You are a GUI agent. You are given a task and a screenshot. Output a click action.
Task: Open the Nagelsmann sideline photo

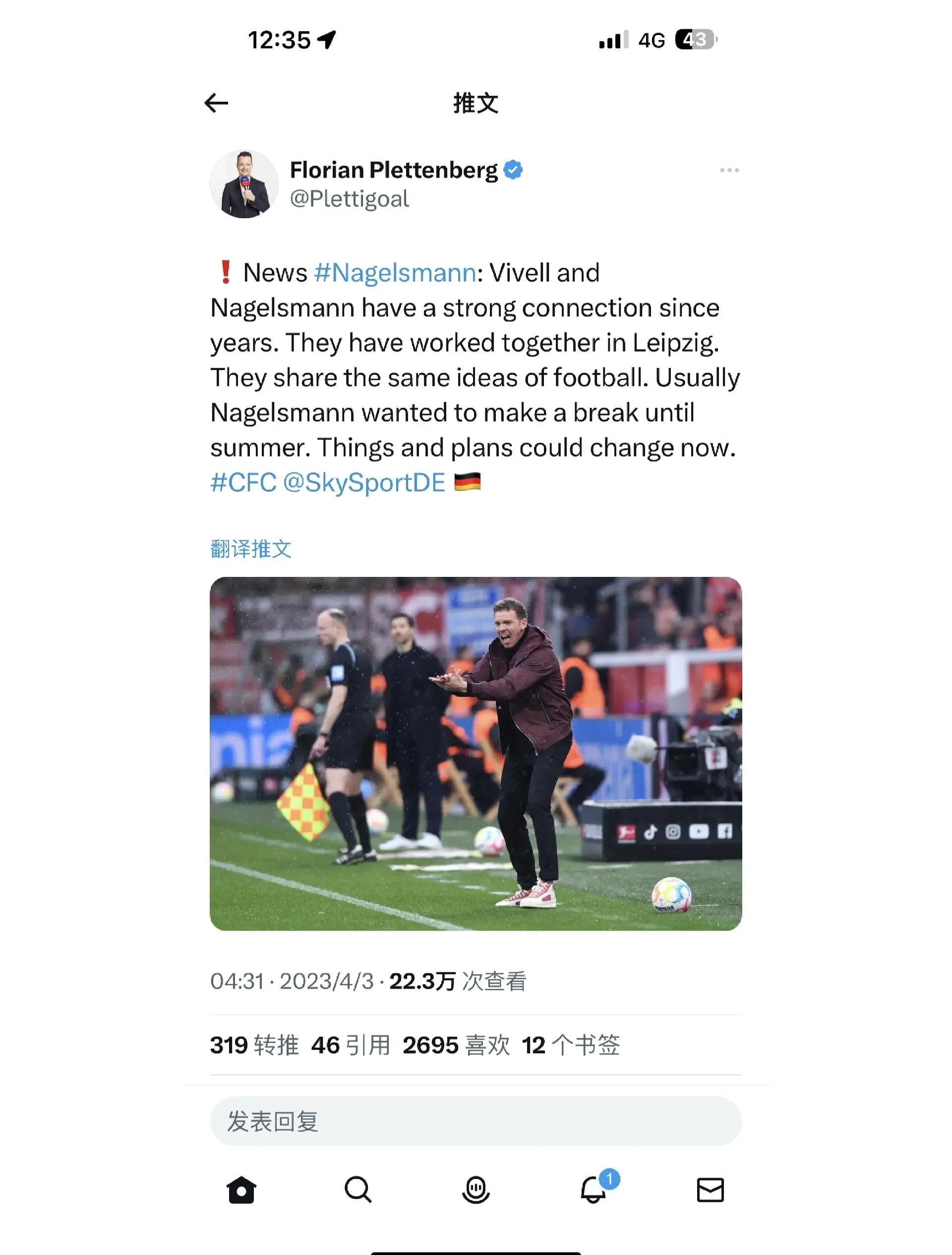pyautogui.click(x=476, y=753)
